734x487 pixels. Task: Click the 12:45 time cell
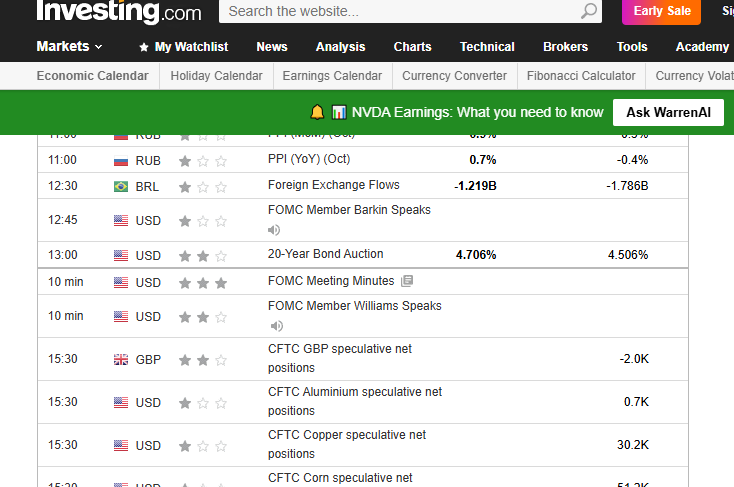[63, 220]
